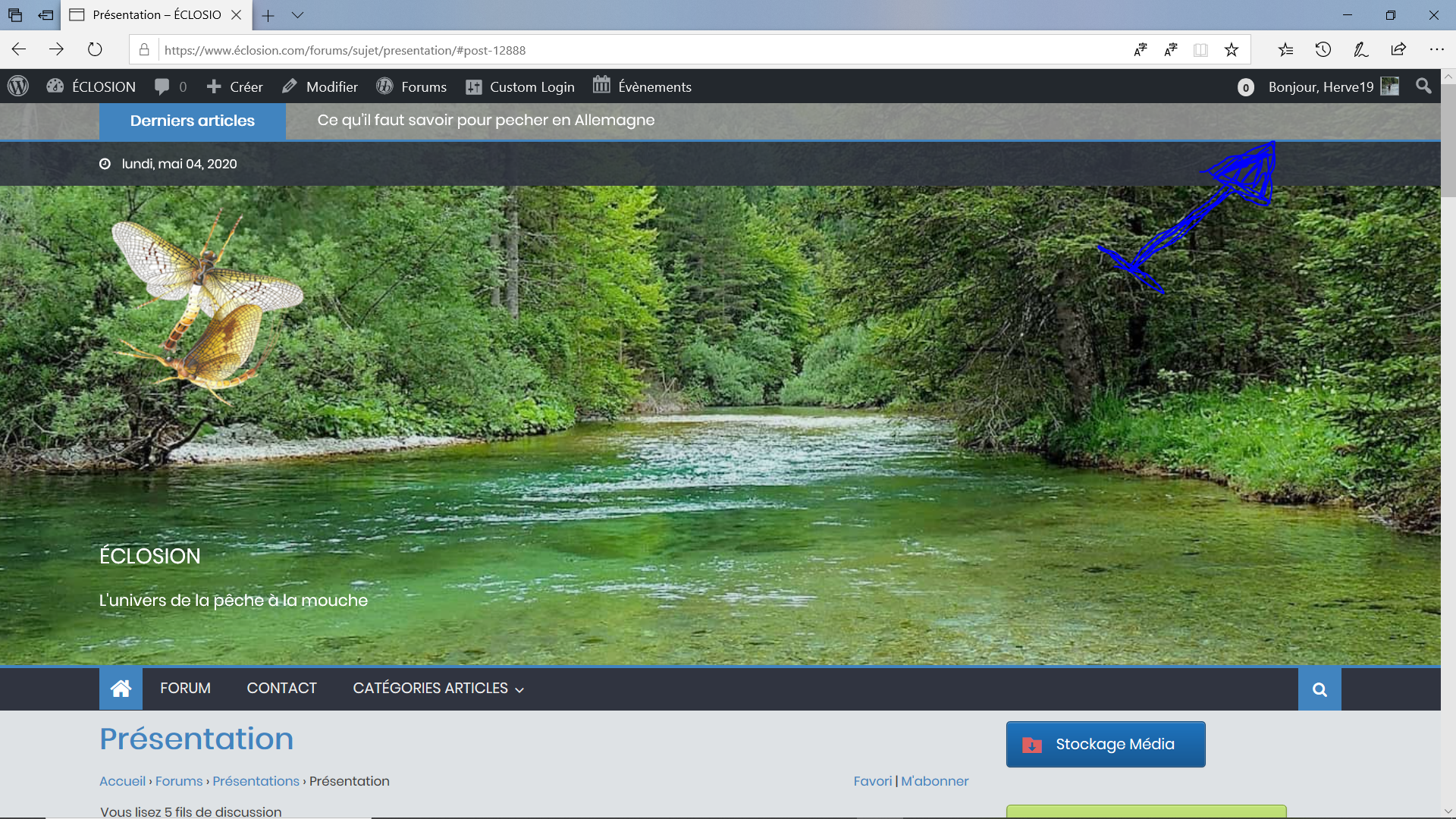Click the comments bubble in admin bar
This screenshot has width=1456, height=819.
click(x=171, y=86)
